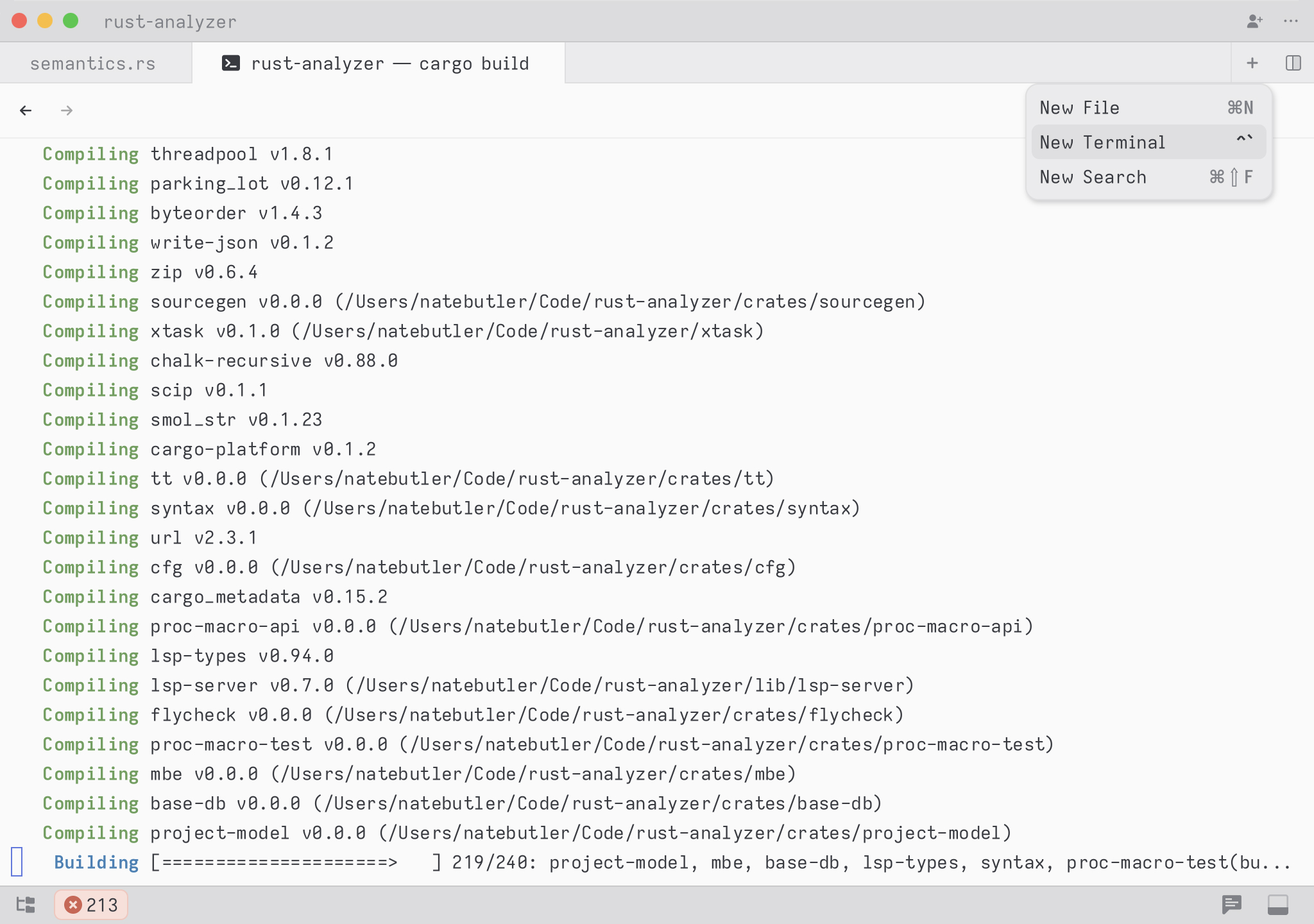Click the terminal icon in tab
Viewport: 1314px width, 924px height.
coord(231,63)
